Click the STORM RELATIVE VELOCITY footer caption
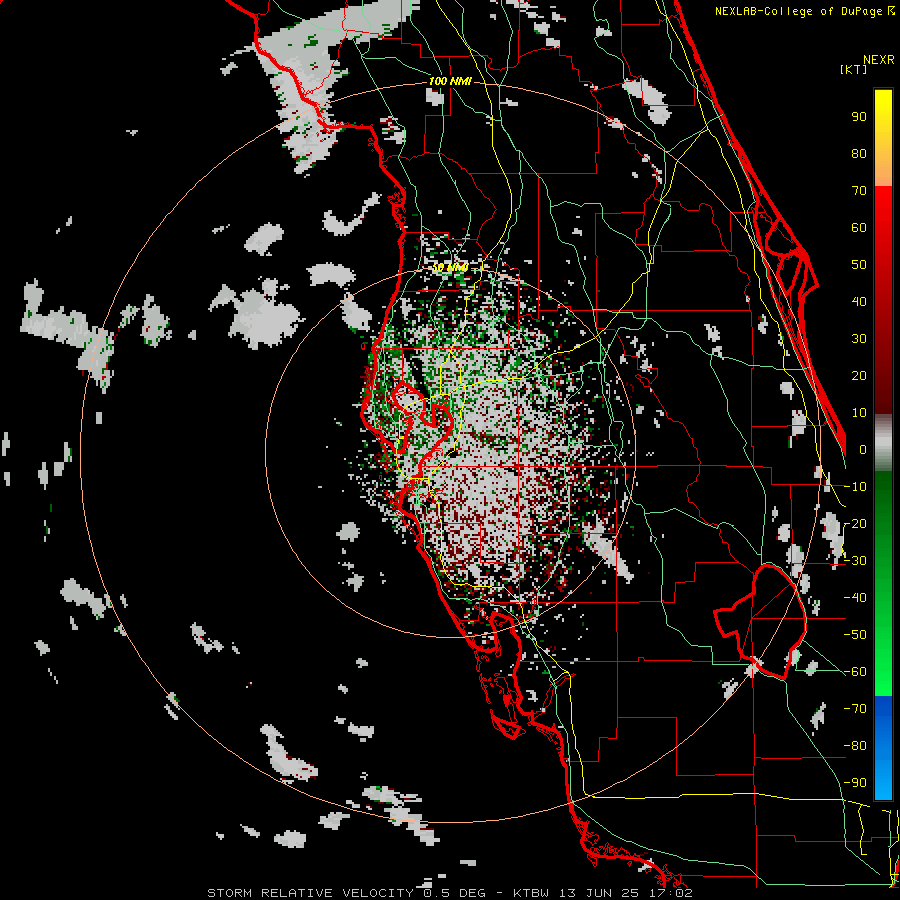Viewport: 900px width, 900px height. point(449,893)
